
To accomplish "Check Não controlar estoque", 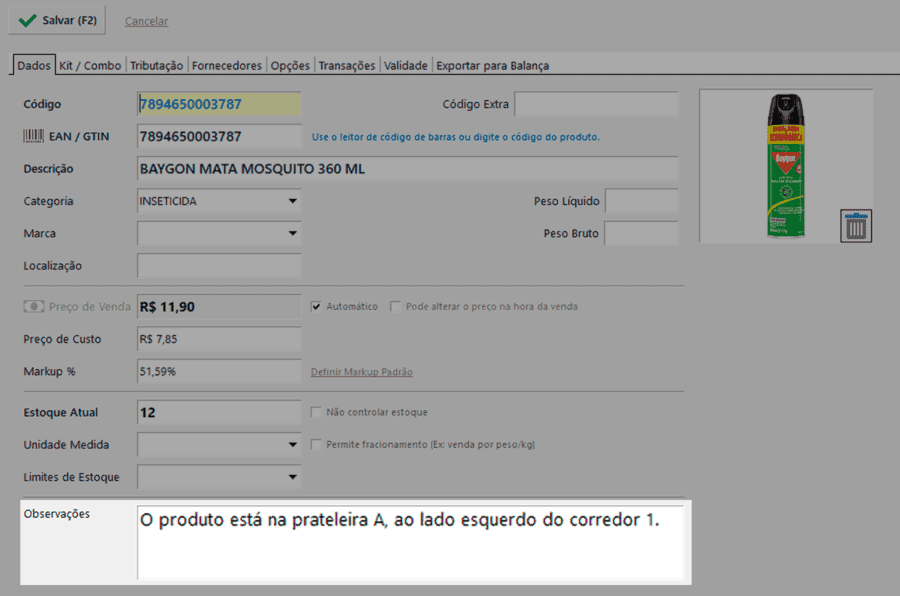I will click(316, 412).
